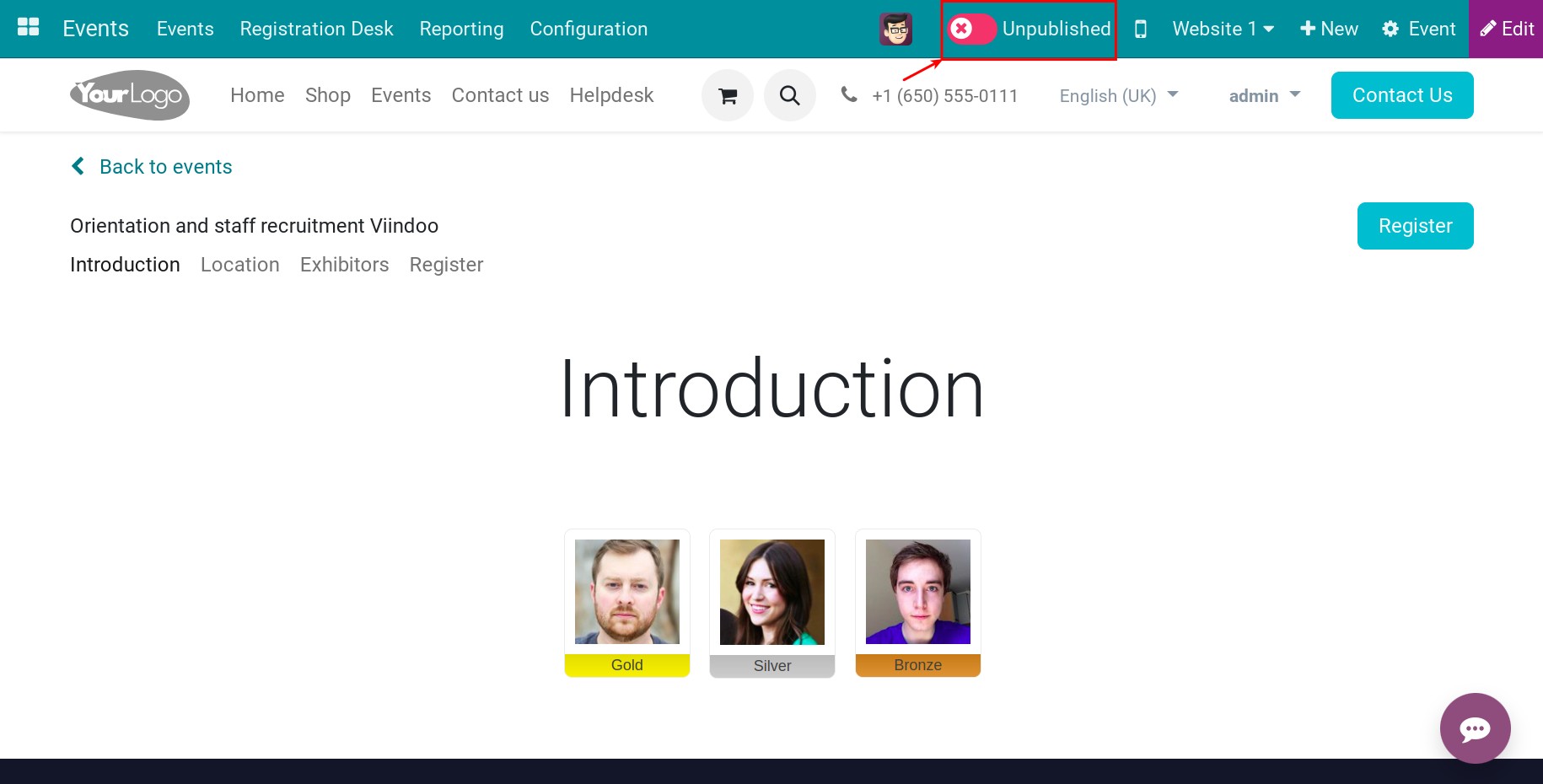
Task: Click the search magnifier icon
Action: pos(790,95)
